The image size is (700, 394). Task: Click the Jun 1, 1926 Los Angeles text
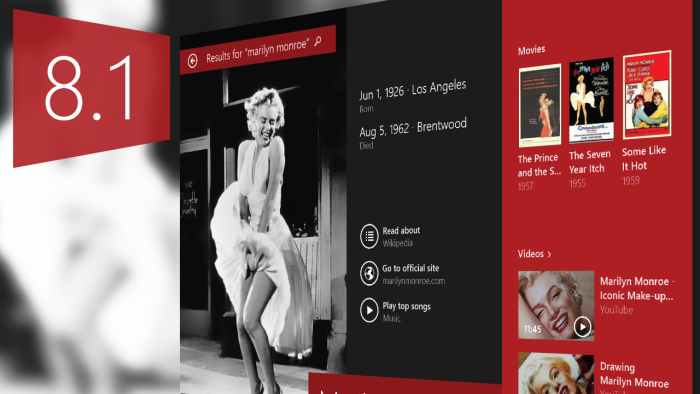pos(413,90)
